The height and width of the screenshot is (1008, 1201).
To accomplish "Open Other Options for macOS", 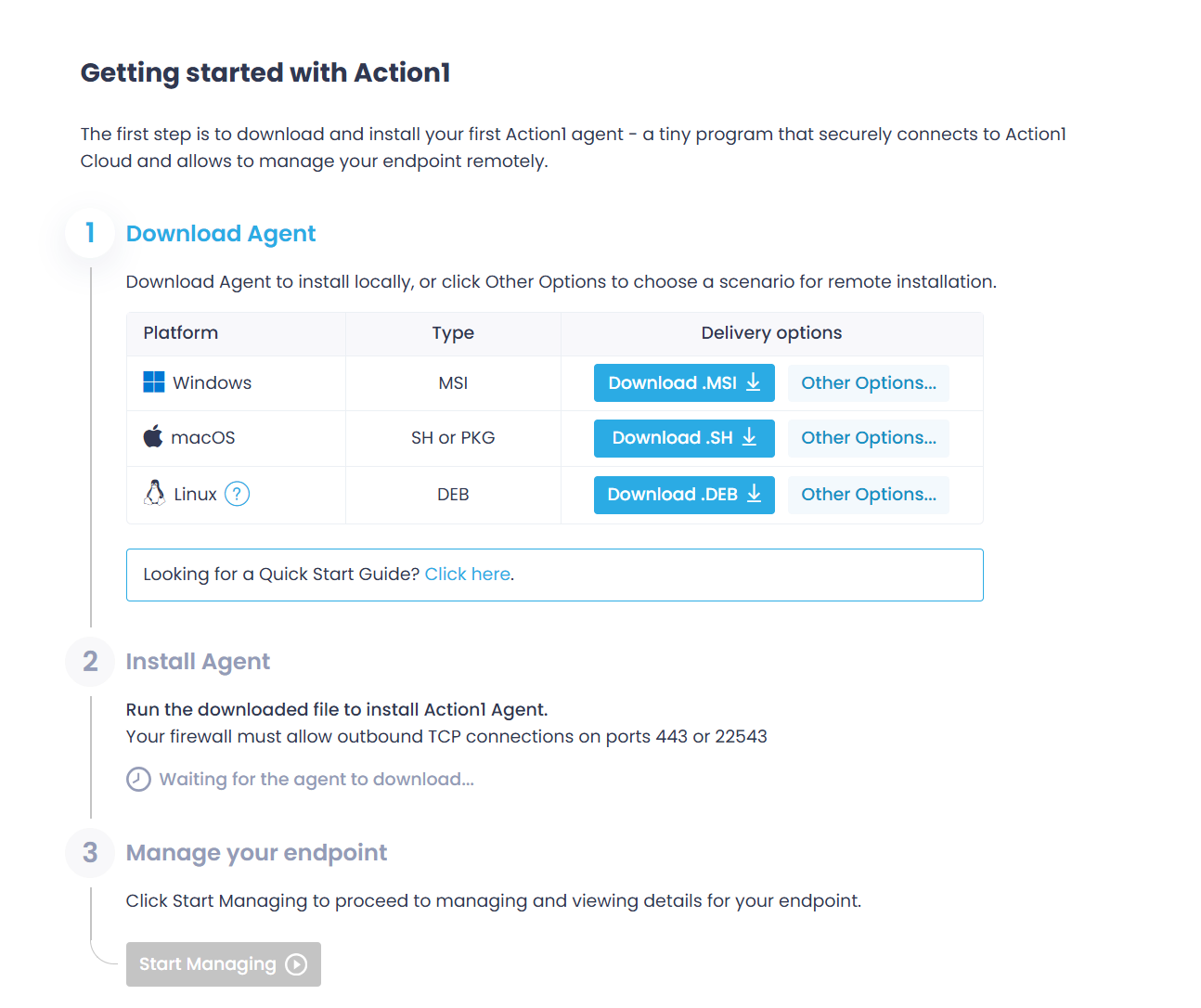I will coord(868,438).
